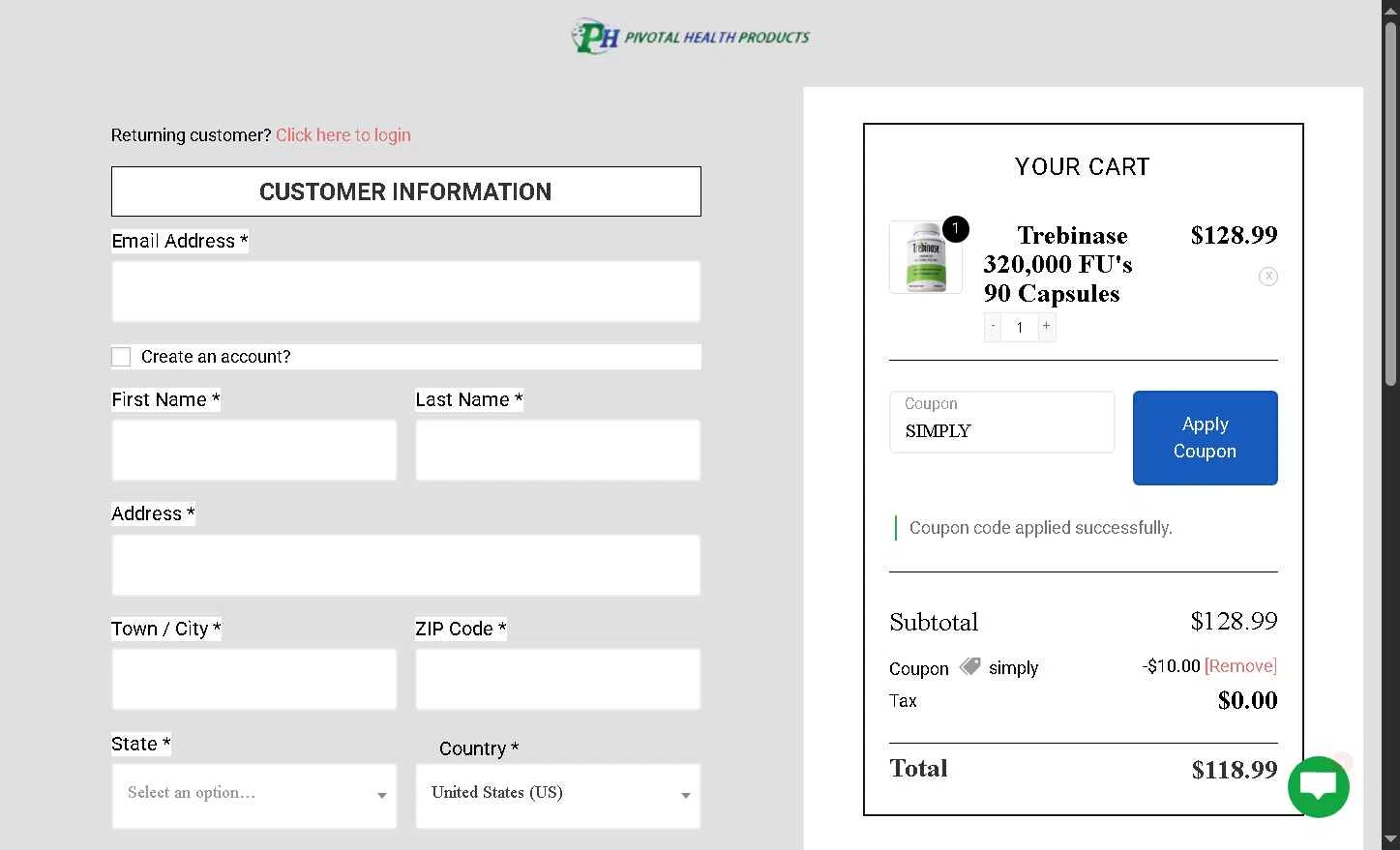The height and width of the screenshot is (850, 1400).
Task: Click the Coupon code field with SIMPLY
Action: click(1001, 422)
